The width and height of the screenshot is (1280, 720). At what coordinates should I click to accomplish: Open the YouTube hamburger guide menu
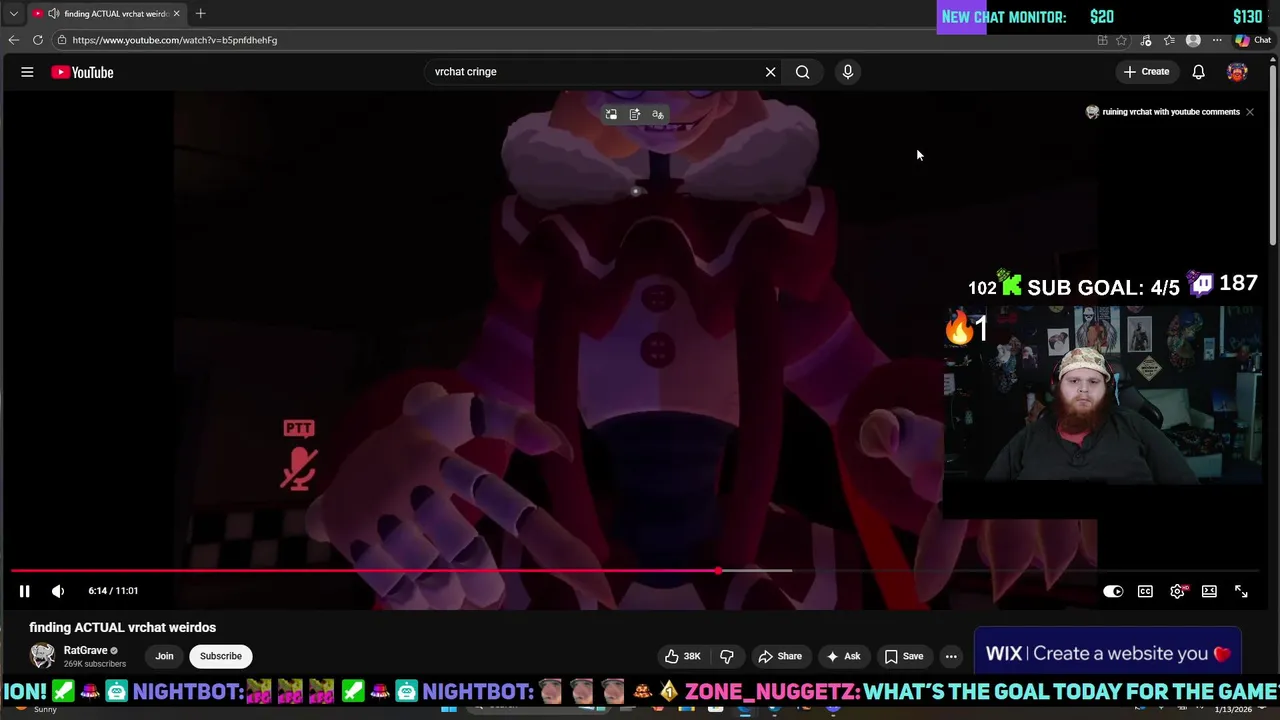click(x=27, y=72)
